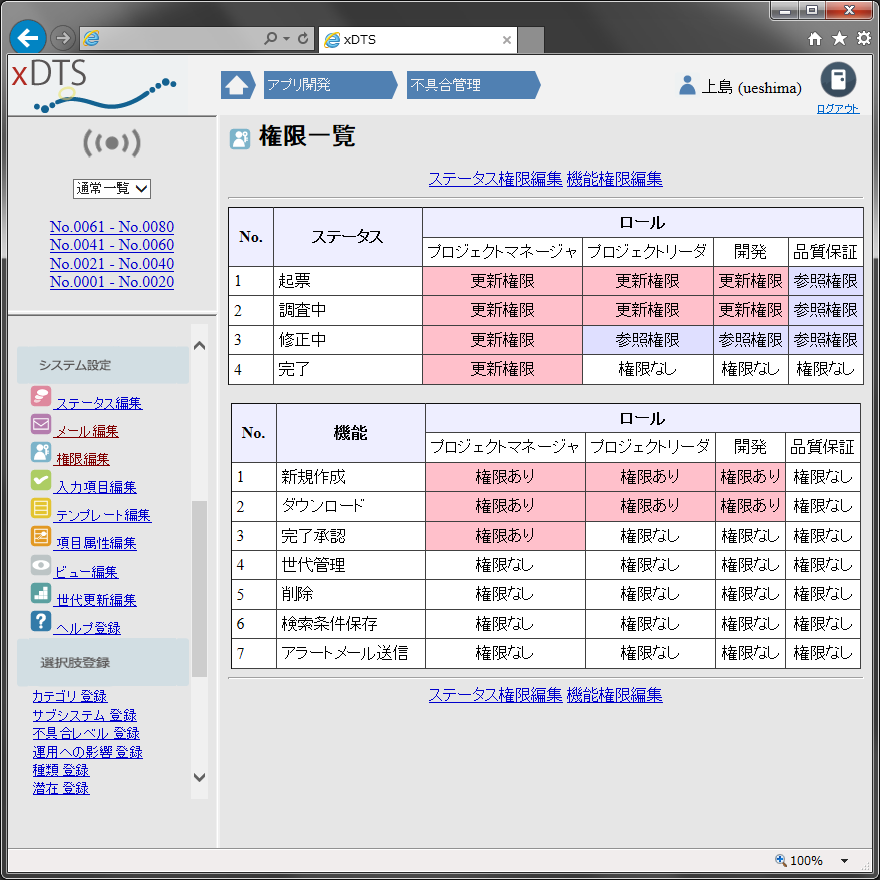Click the broadcast signal icon in sidebar
Image resolution: width=880 pixels, height=880 pixels.
pos(112,143)
